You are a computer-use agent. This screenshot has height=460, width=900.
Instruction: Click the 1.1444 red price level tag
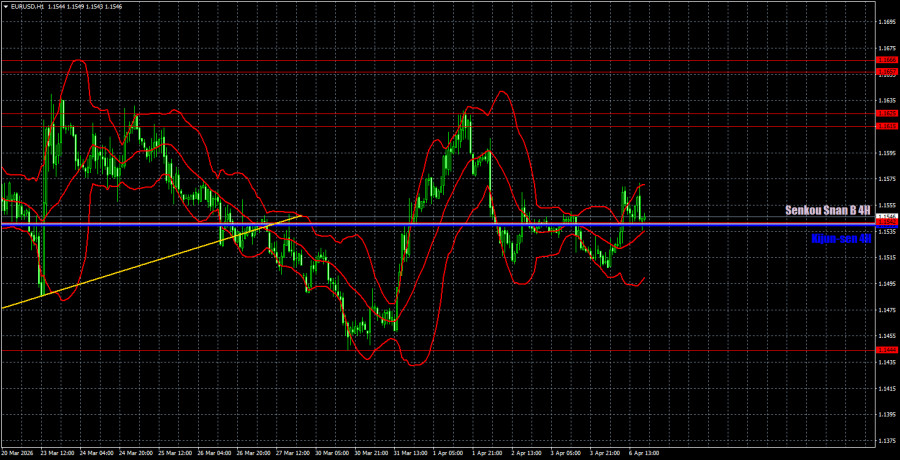pyautogui.click(x=887, y=350)
